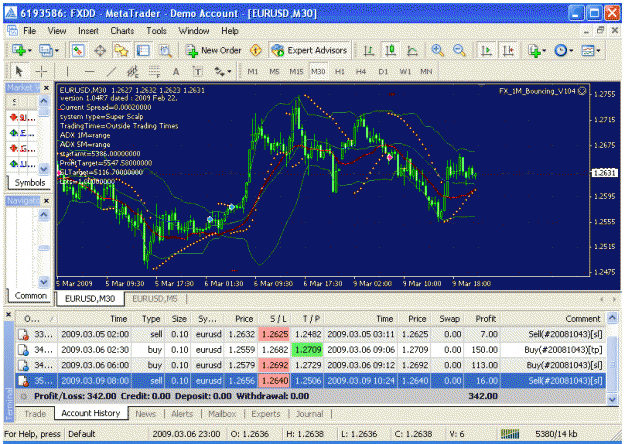Screen dimensions: 625x444
Task: Click the connection status bars in status bar
Action: [510, 434]
